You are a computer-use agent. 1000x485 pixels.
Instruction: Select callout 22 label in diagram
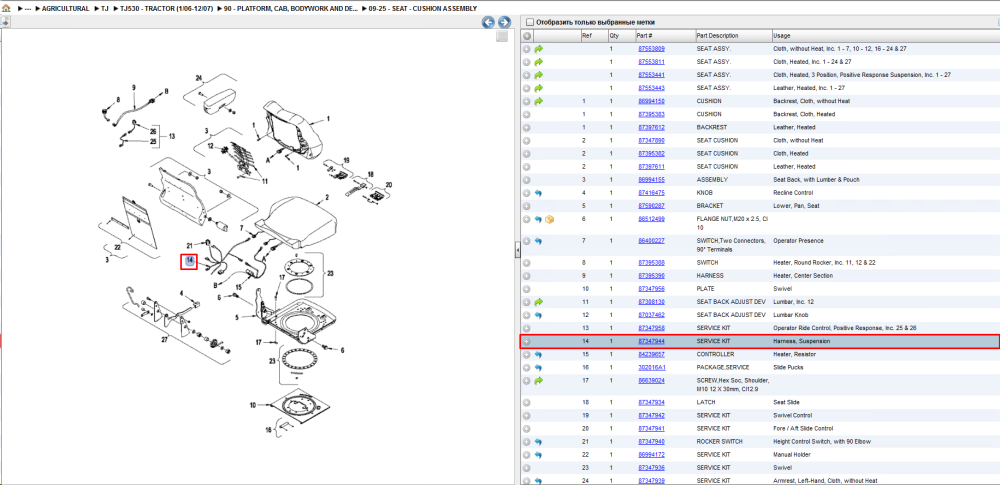point(117,247)
